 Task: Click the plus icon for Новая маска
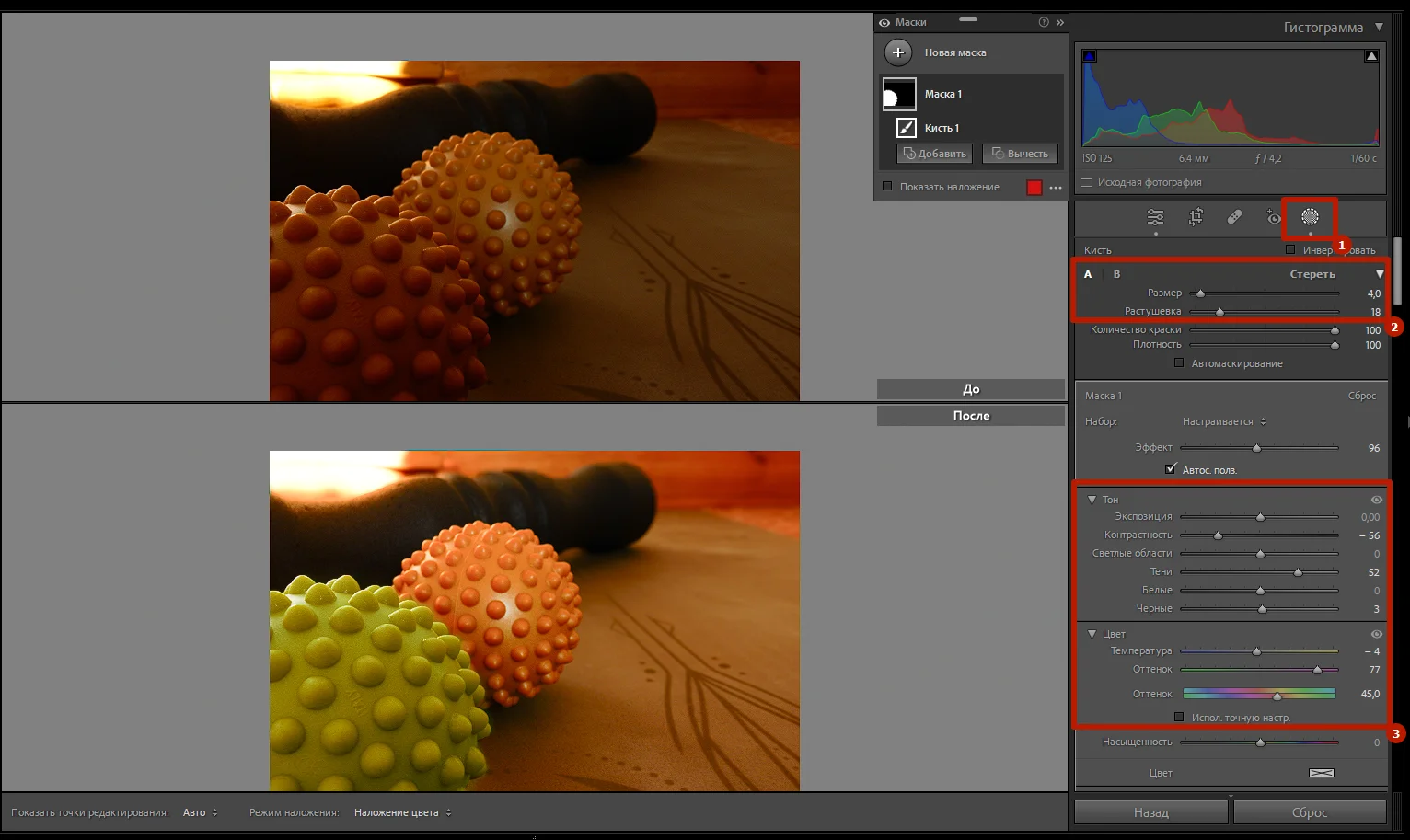pyautogui.click(x=898, y=52)
